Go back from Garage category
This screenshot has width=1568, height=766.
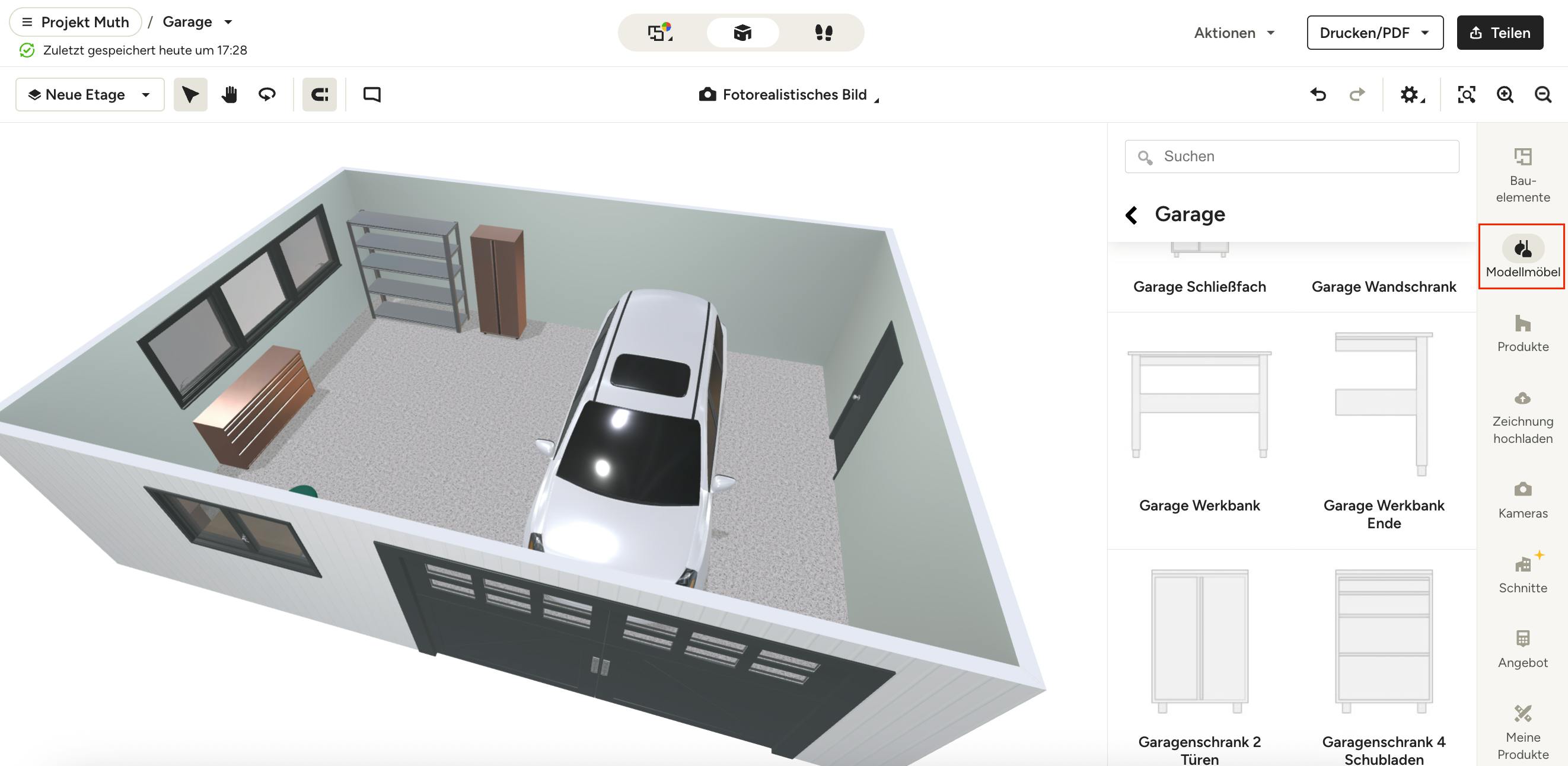[1132, 215]
